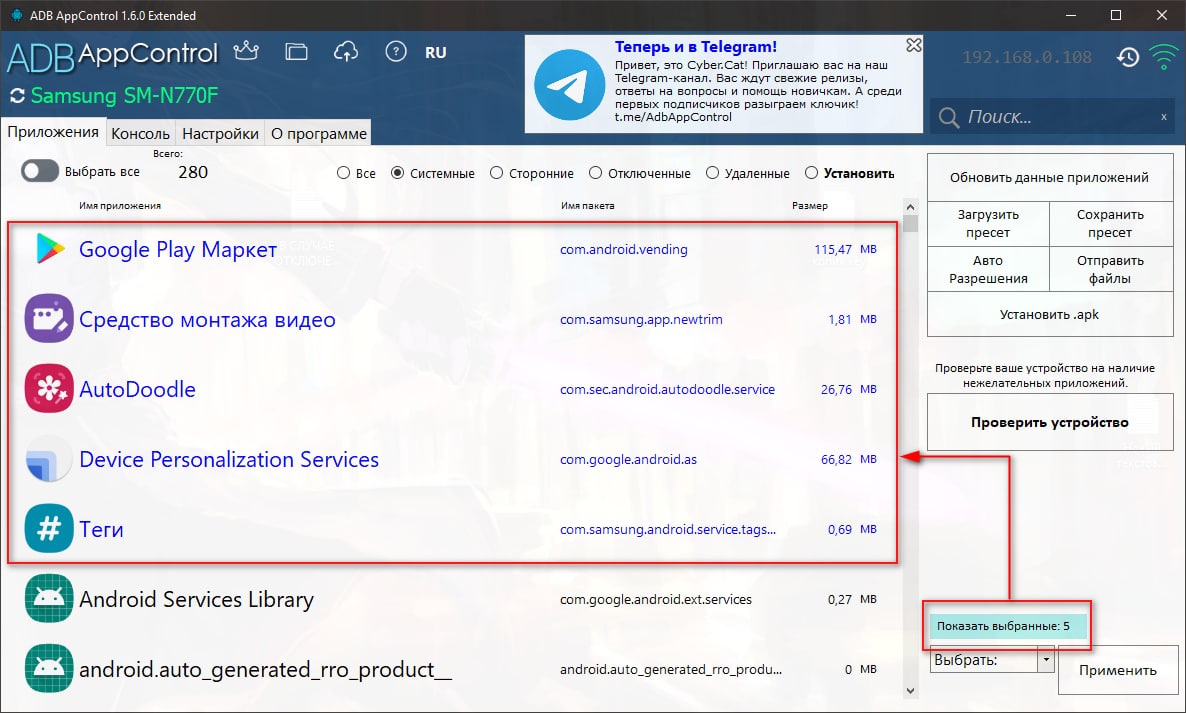Click the Device Personalization Services icon

[x=49, y=459]
